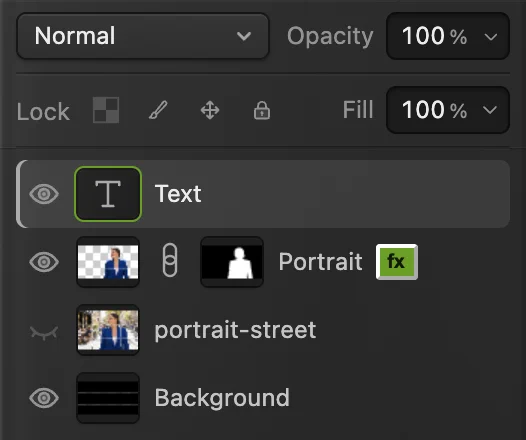Select the Text layer T thumbnail
The width and height of the screenshot is (526, 440).
108,194
